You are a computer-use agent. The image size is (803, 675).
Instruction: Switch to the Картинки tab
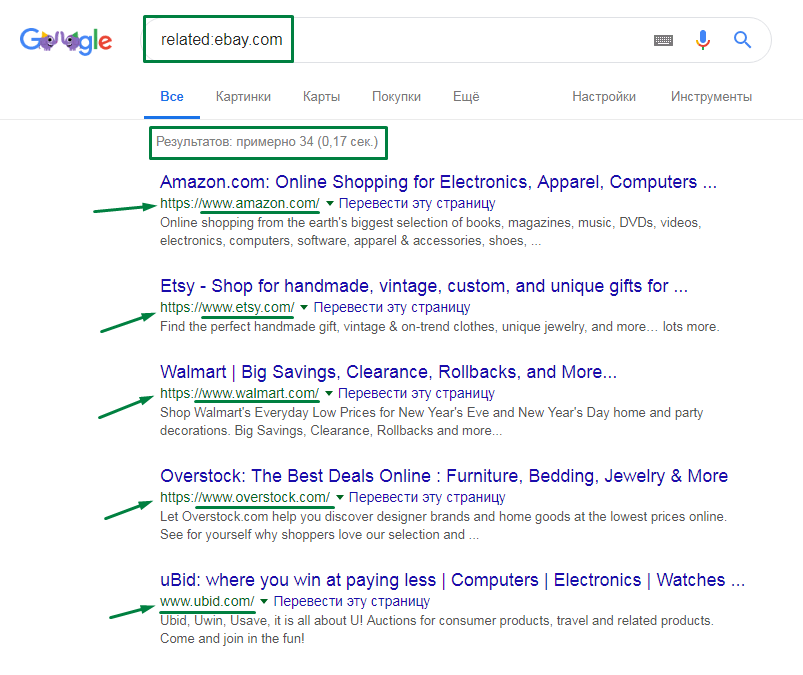pyautogui.click(x=243, y=96)
